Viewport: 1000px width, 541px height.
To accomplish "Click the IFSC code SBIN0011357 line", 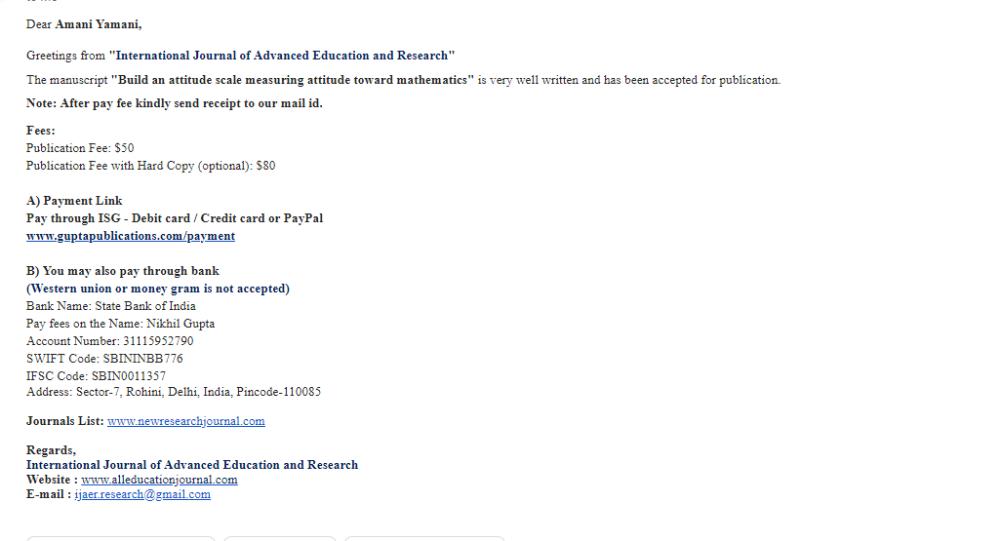I will [96, 375].
